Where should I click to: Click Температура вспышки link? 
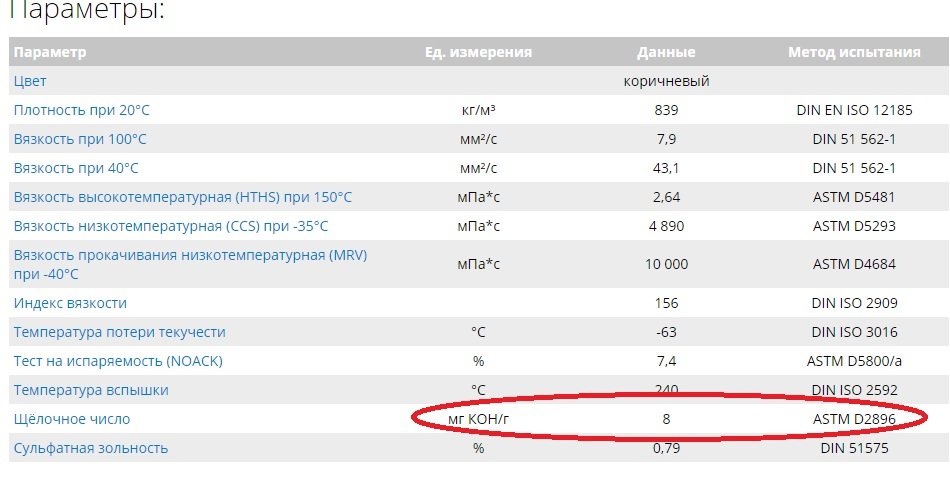[x=91, y=390]
